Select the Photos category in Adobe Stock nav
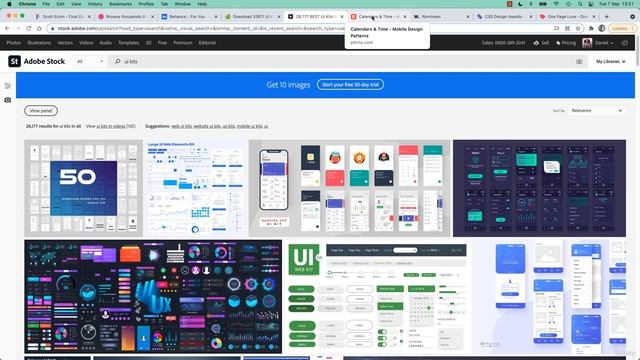The height and width of the screenshot is (360, 640). [x=13, y=42]
